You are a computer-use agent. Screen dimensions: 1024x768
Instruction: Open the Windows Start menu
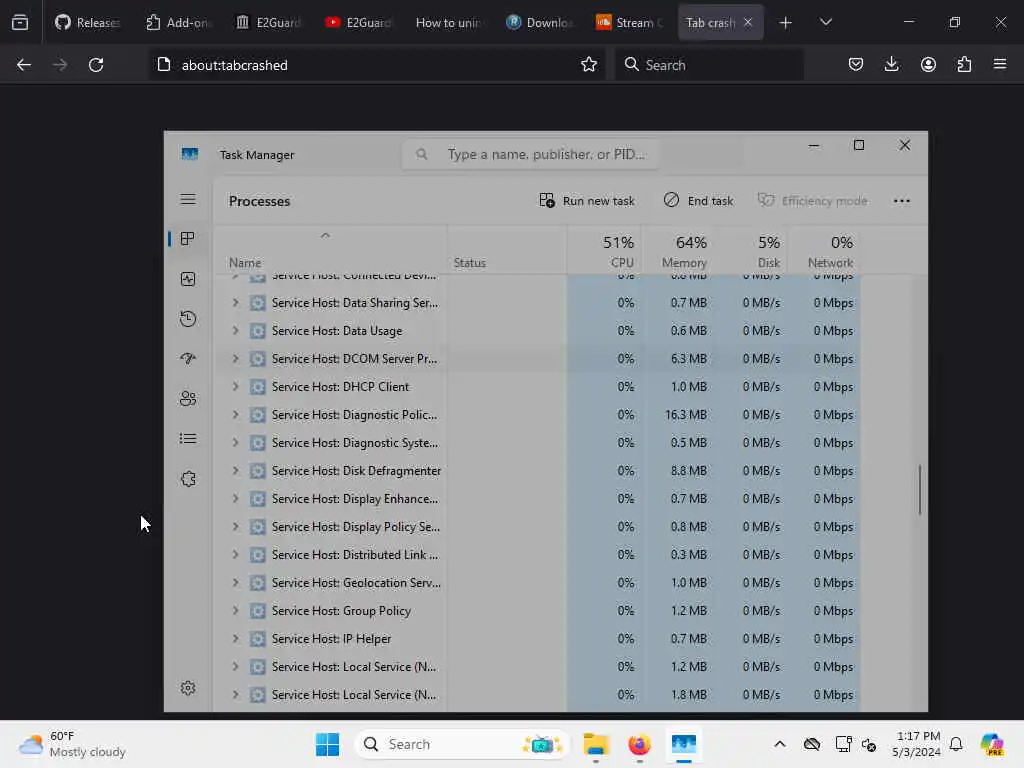[327, 744]
